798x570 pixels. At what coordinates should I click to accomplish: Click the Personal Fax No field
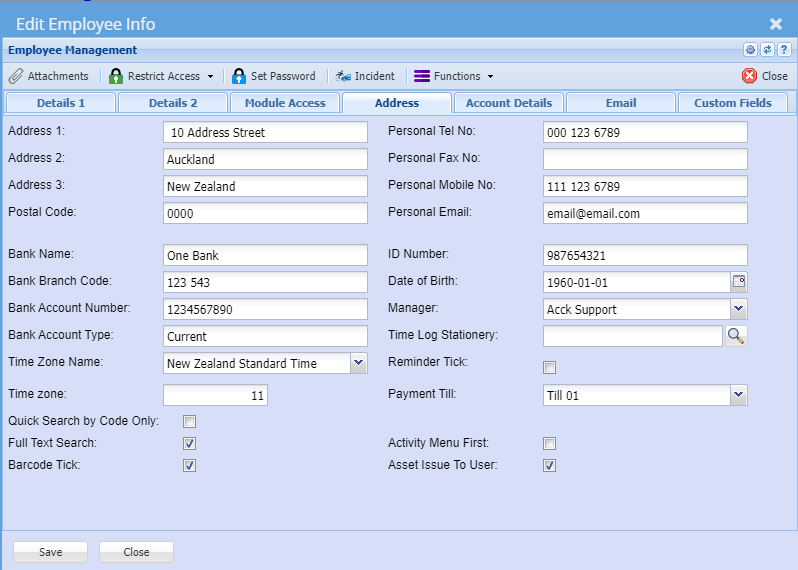tap(645, 159)
